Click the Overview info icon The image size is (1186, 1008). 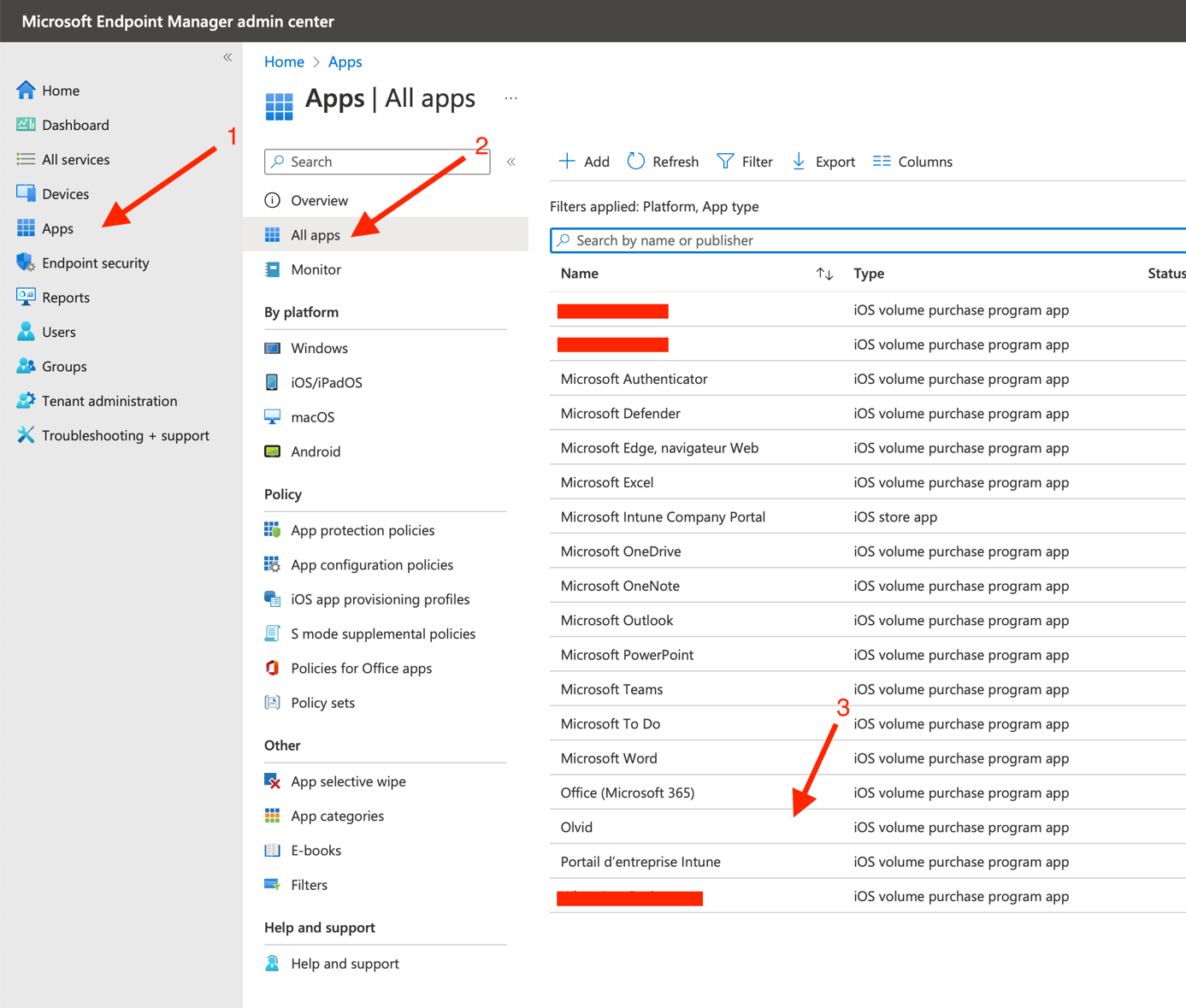click(x=273, y=200)
